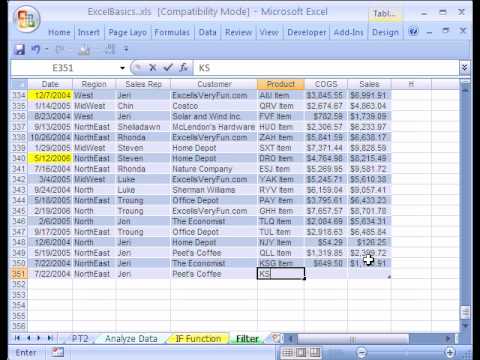Switch to the IF Function sheet
Screen dimensions: 480x360
[198, 339]
